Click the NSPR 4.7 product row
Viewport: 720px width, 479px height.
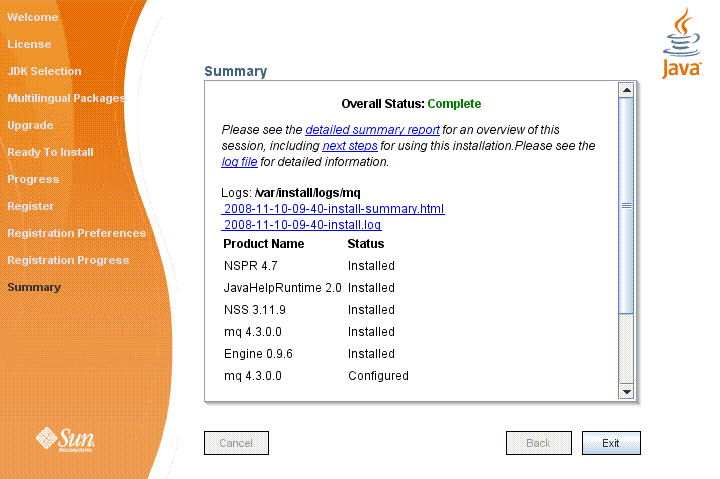point(309,266)
